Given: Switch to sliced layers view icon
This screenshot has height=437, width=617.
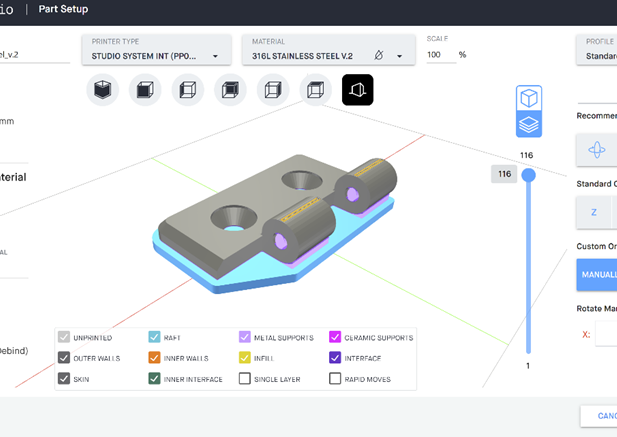Looking at the screenshot, I should [x=529, y=125].
